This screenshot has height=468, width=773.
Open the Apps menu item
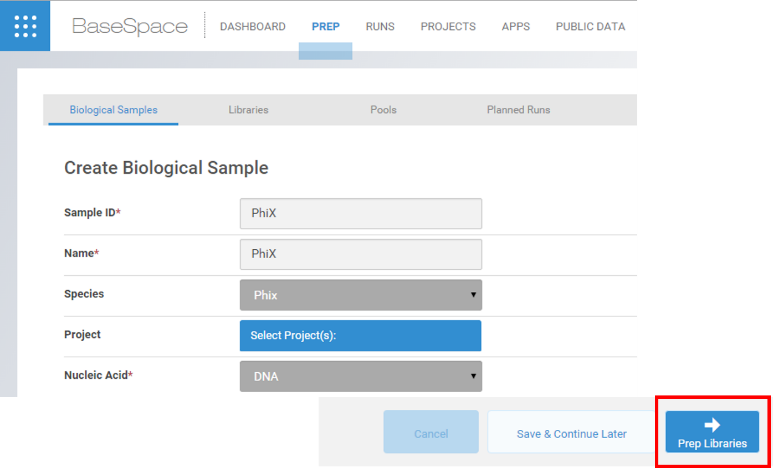point(515,27)
